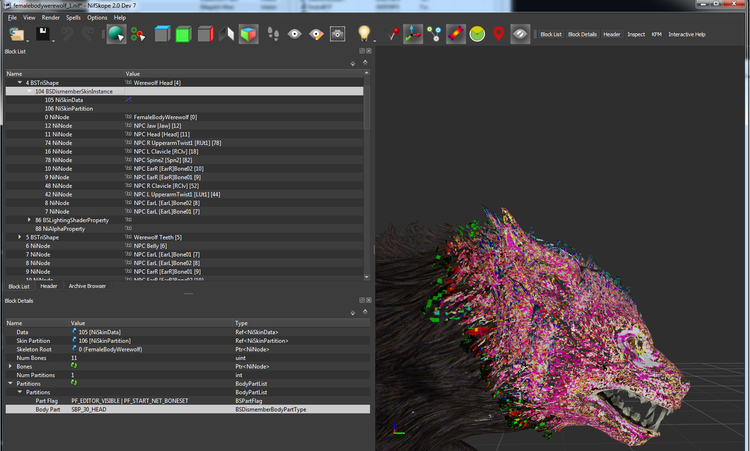Click the Inspect toolbar button
Screen dimensions: 750x451
[636, 34]
